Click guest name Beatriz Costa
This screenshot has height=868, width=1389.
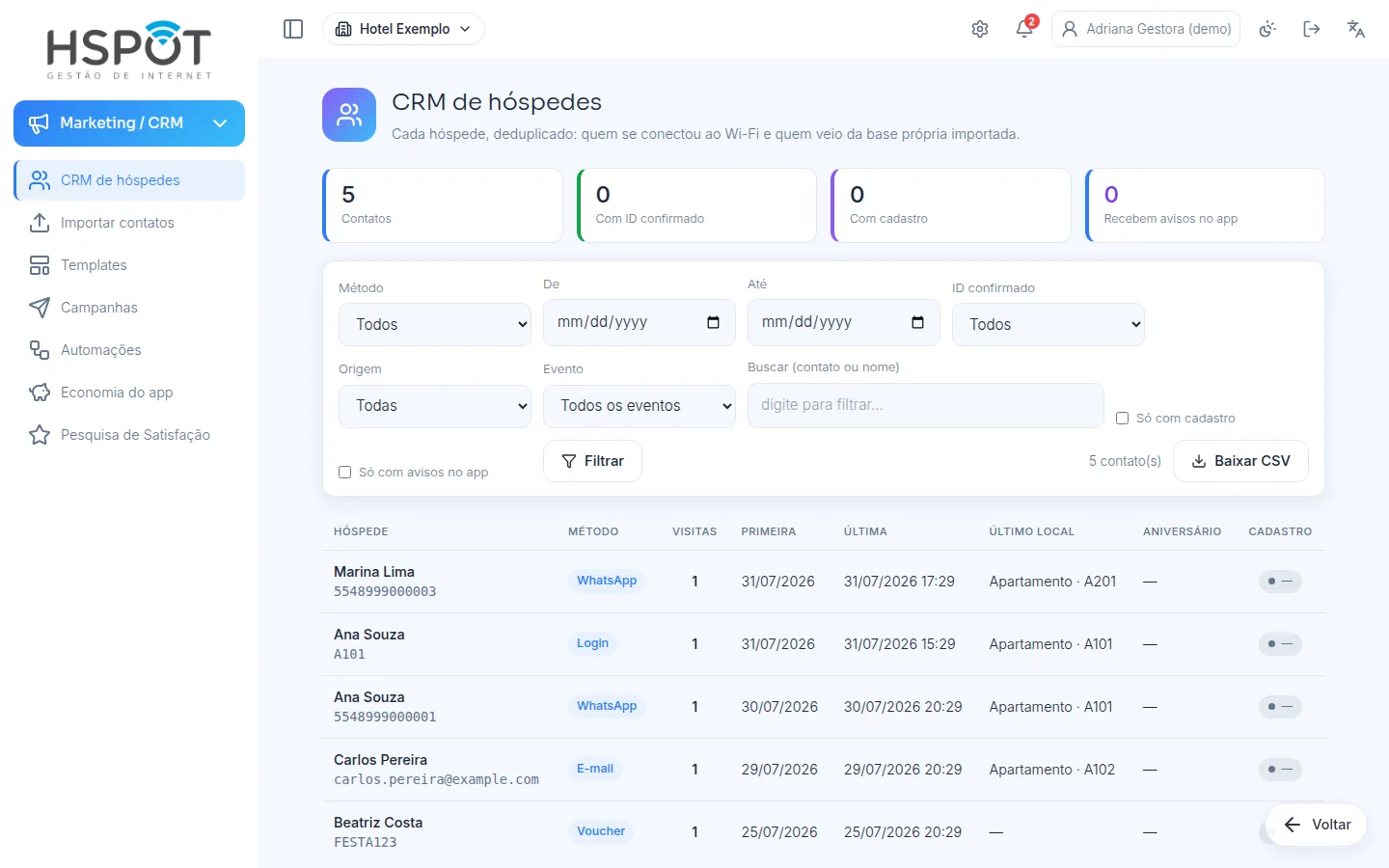coord(378,823)
